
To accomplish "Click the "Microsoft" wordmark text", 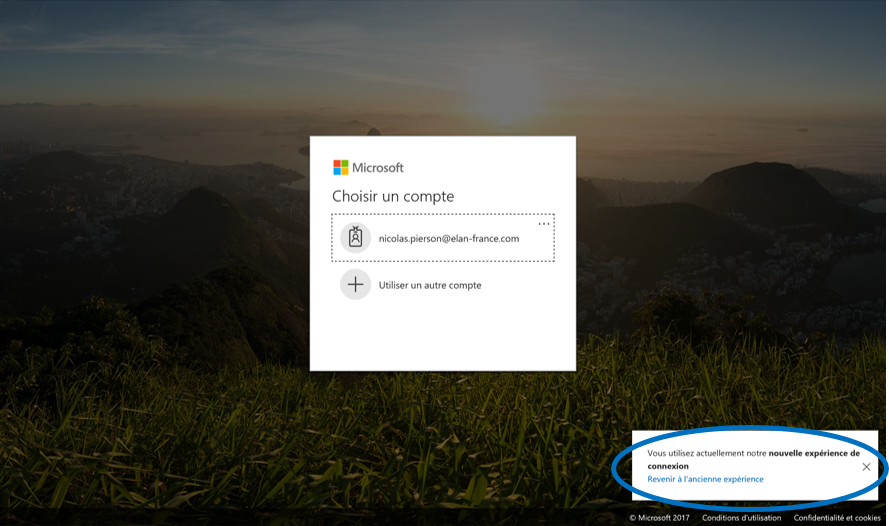I will (378, 168).
